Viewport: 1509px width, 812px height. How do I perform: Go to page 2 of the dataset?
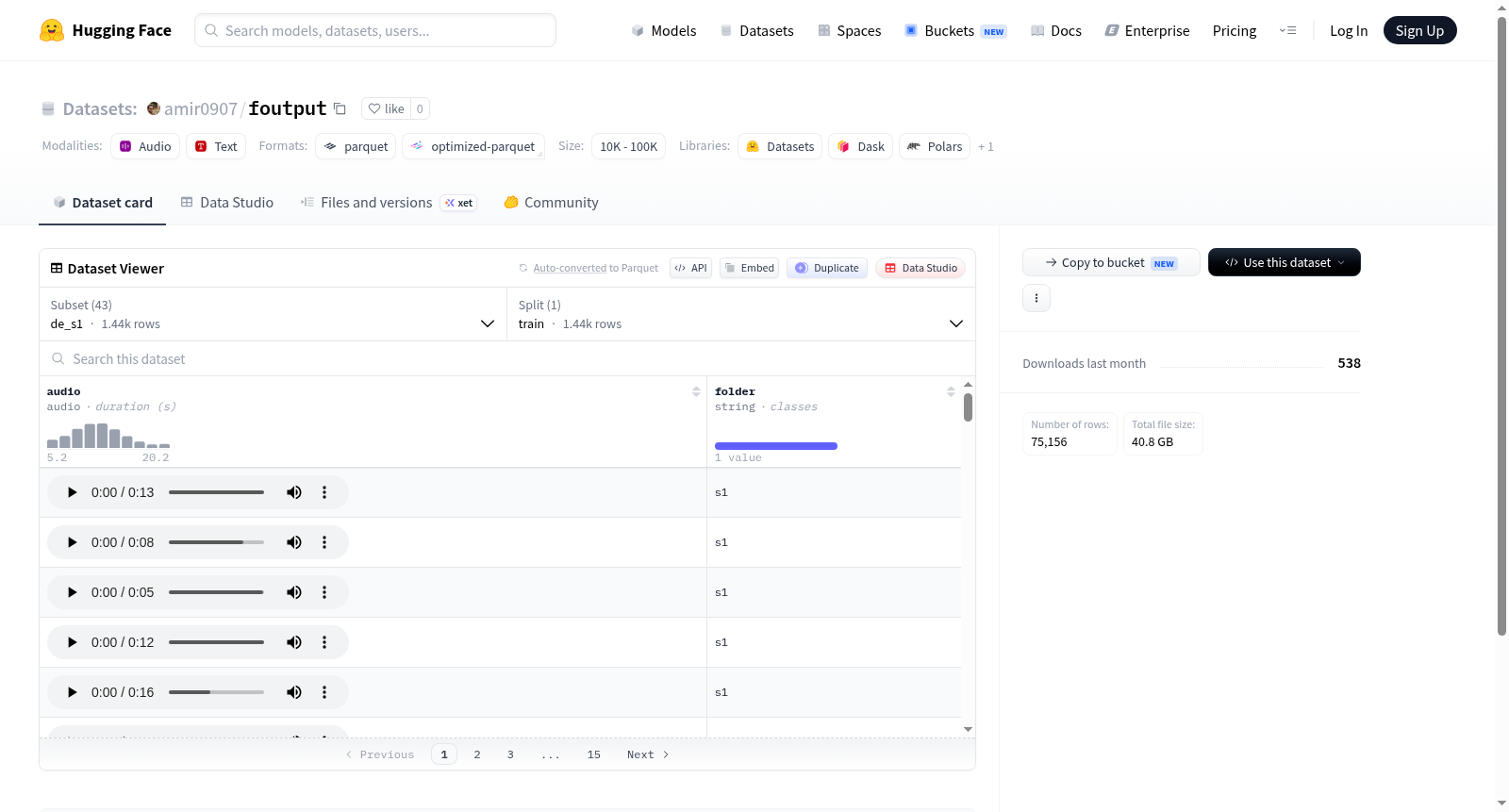coord(477,754)
